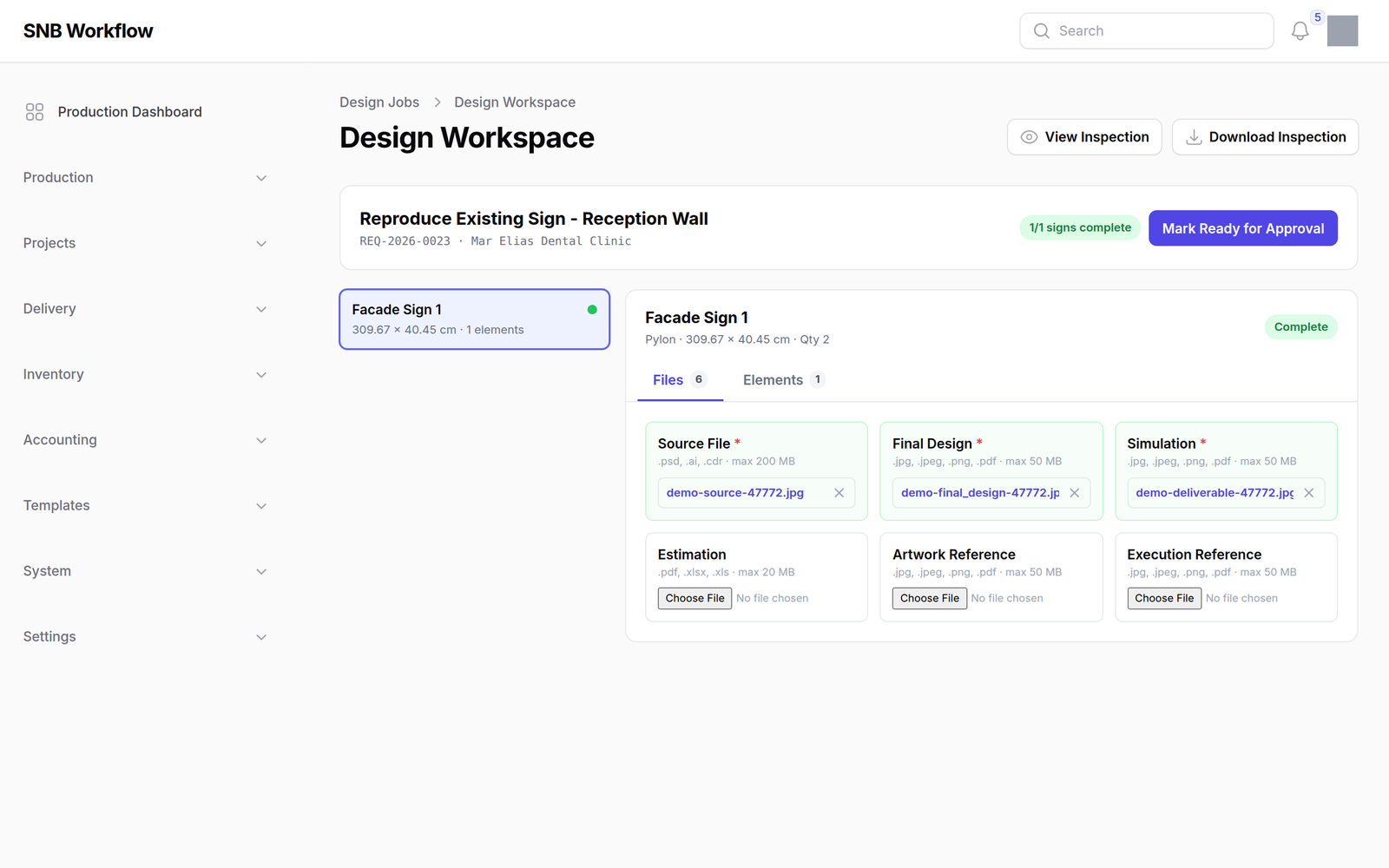
Task: Click the Source File heading
Action: pyautogui.click(x=694, y=444)
